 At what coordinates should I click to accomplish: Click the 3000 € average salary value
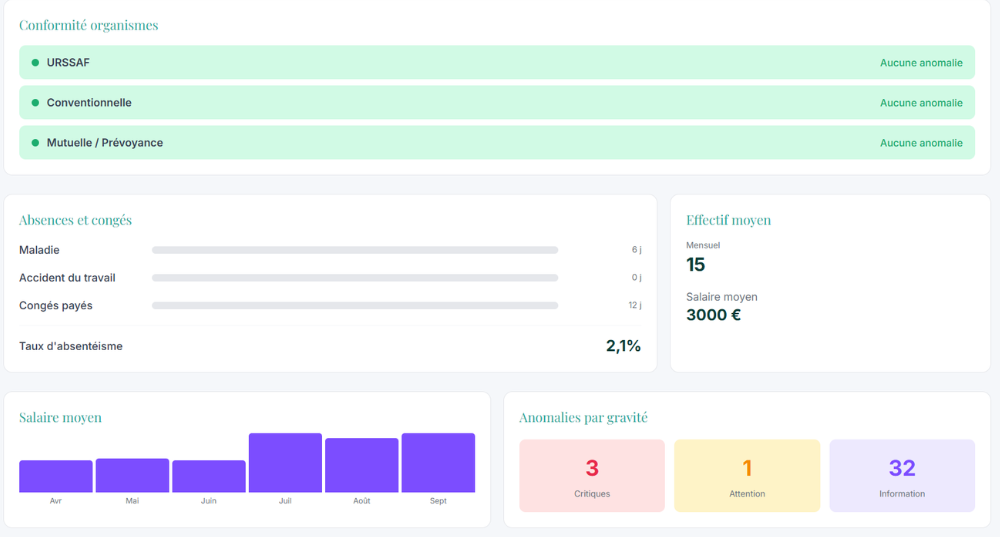click(713, 315)
